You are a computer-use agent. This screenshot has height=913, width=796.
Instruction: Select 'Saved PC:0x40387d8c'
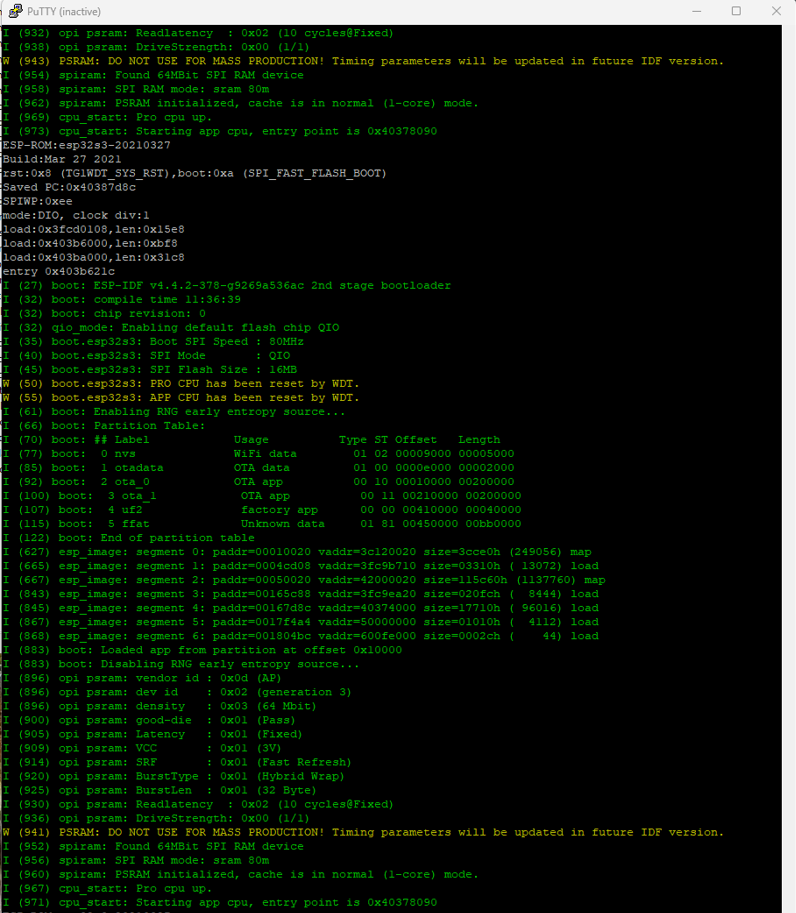tap(69, 187)
